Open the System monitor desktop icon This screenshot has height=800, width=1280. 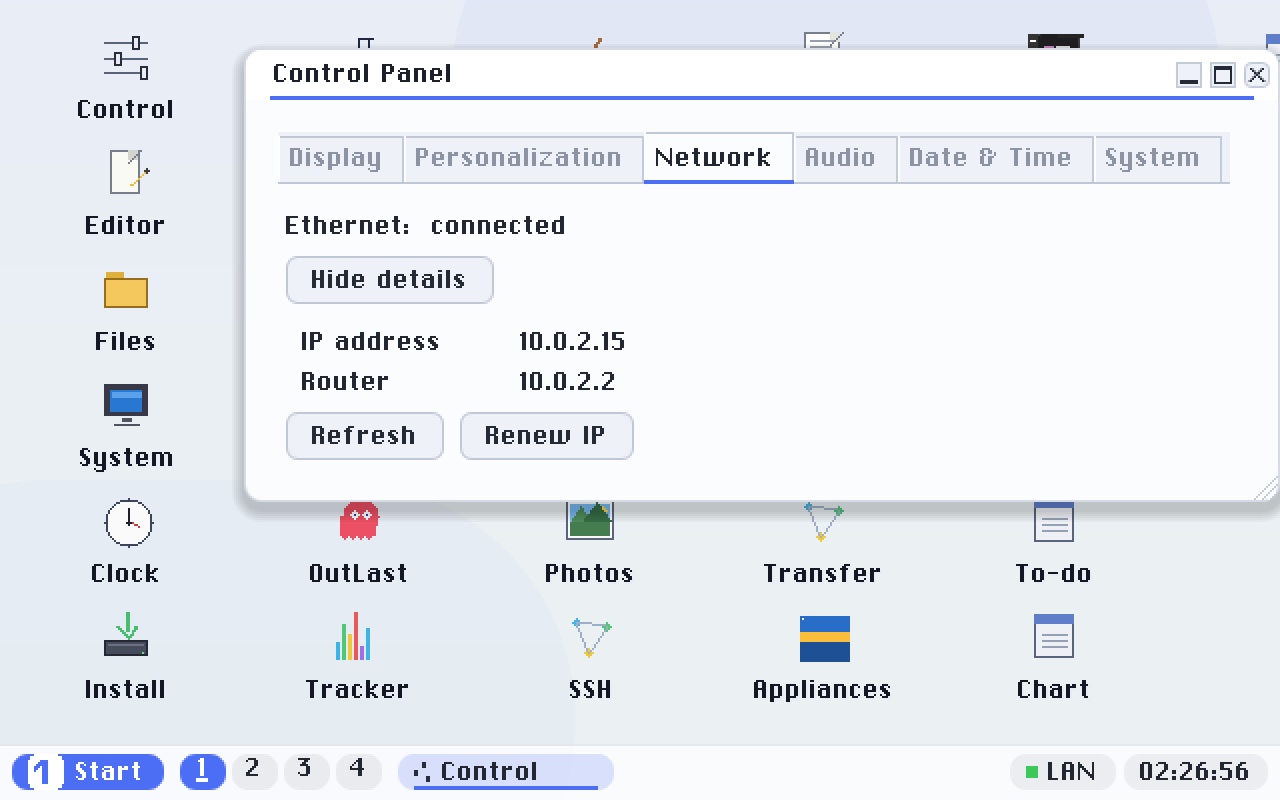(x=125, y=427)
